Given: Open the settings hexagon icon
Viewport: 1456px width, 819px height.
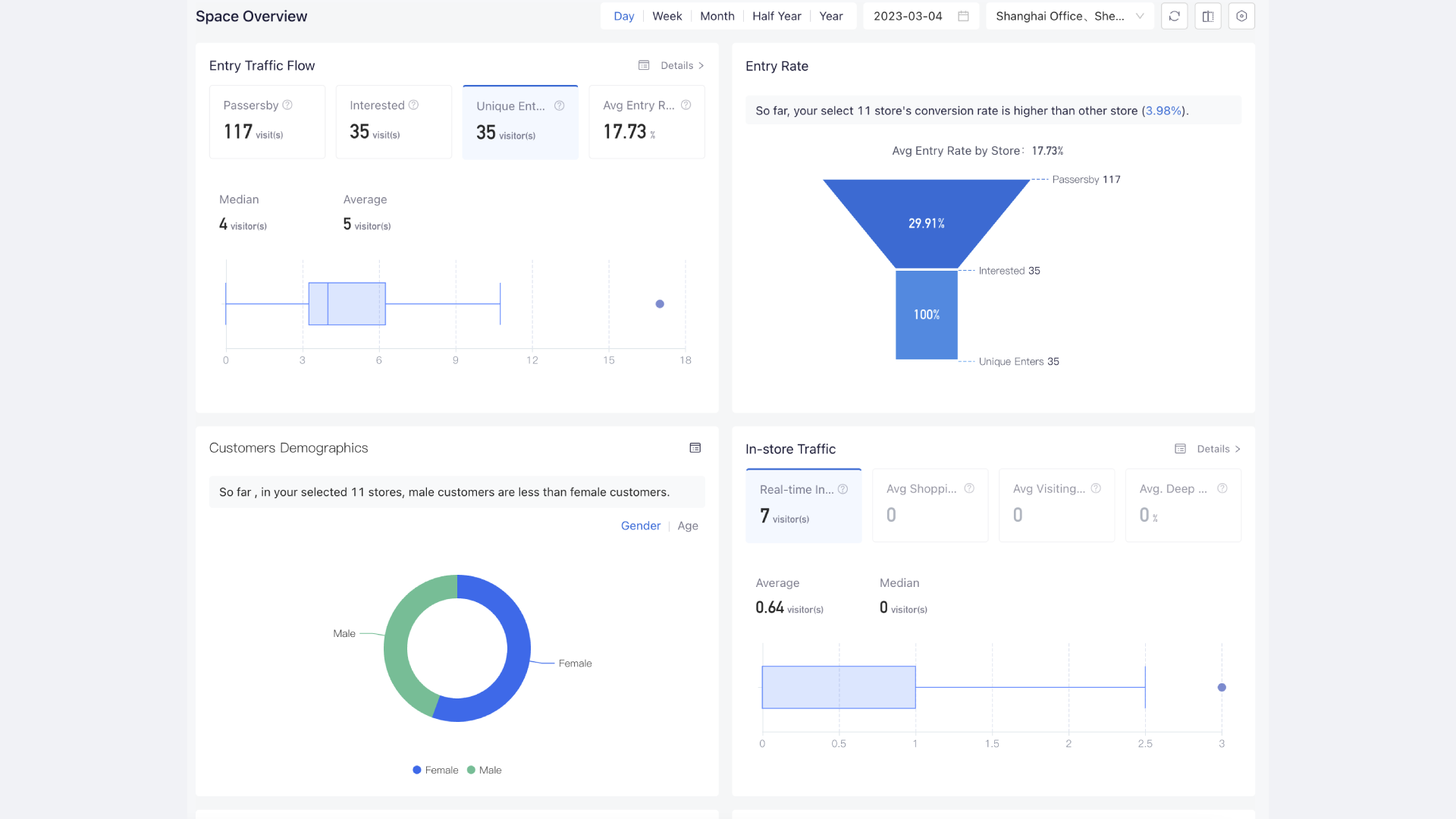Looking at the screenshot, I should [1241, 16].
